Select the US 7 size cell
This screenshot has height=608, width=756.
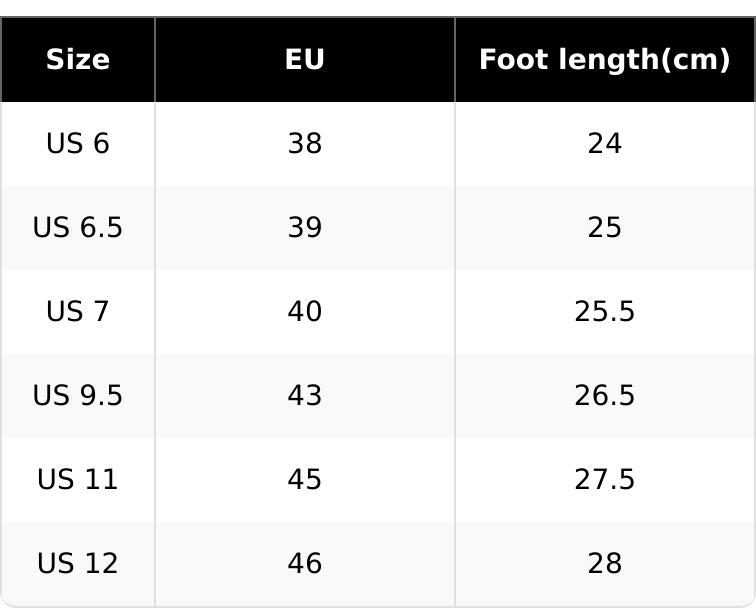pos(78,312)
